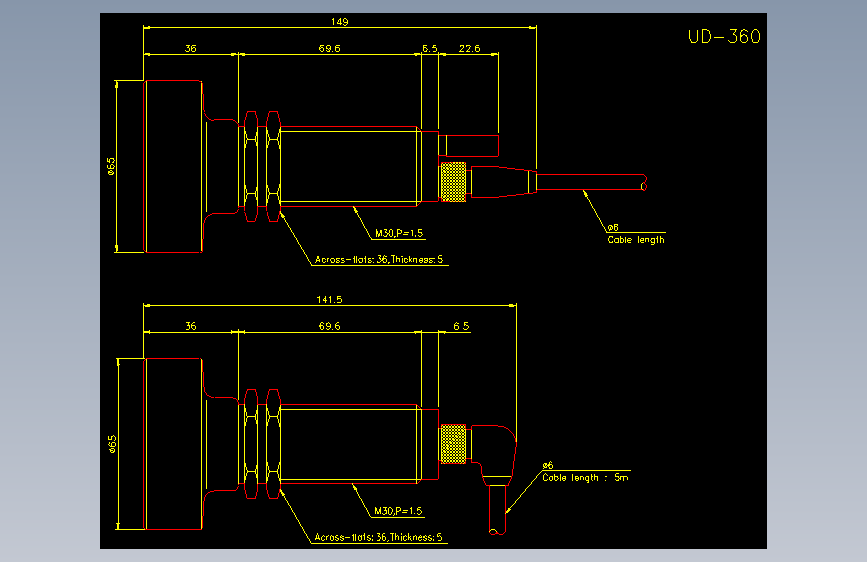The image size is (867, 562).
Task: Select 36 dimension in the elbow-connector drawing
Action: tap(190, 326)
